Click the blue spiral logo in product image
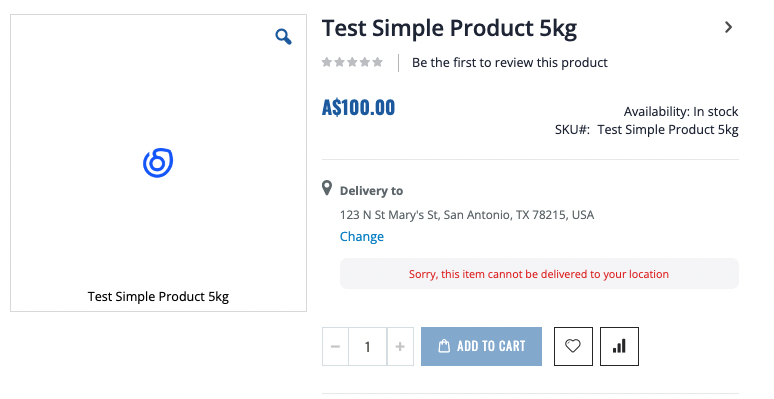 pyautogui.click(x=158, y=162)
